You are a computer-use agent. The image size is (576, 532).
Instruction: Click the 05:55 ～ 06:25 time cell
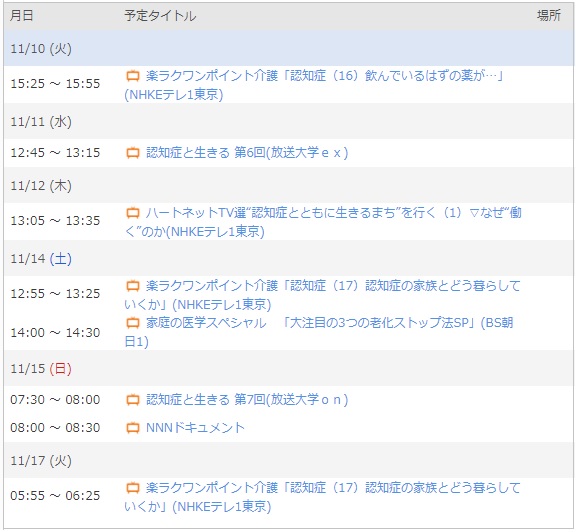[55, 496]
